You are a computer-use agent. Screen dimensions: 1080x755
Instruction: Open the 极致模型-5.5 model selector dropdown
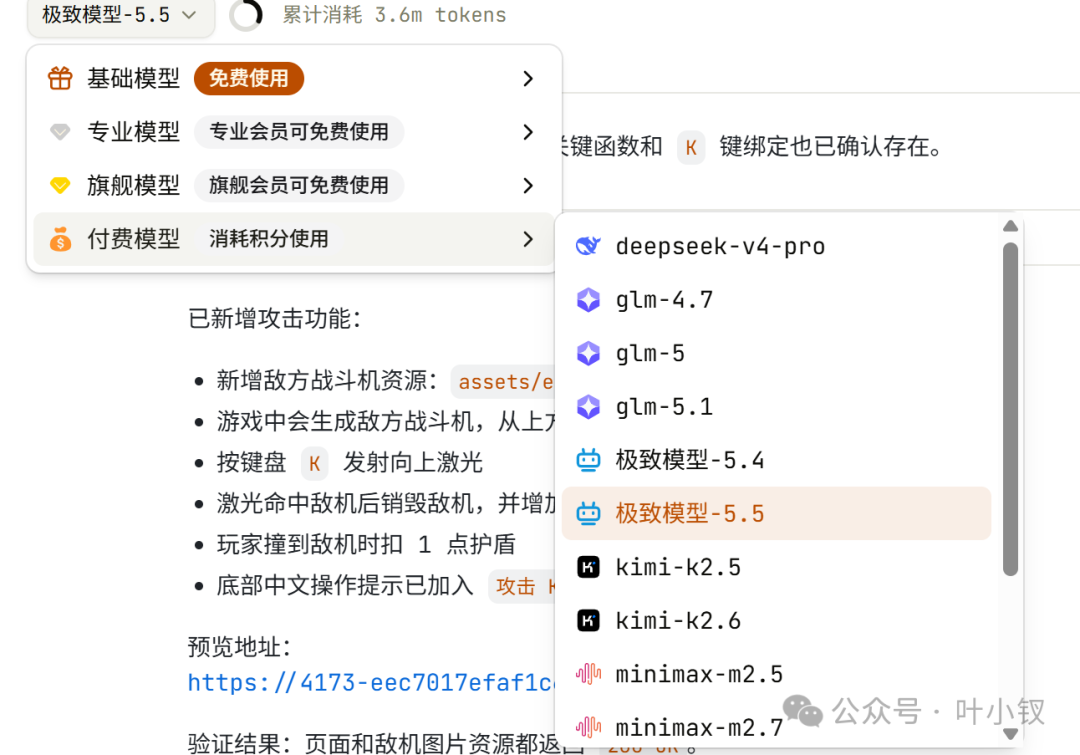pos(121,15)
